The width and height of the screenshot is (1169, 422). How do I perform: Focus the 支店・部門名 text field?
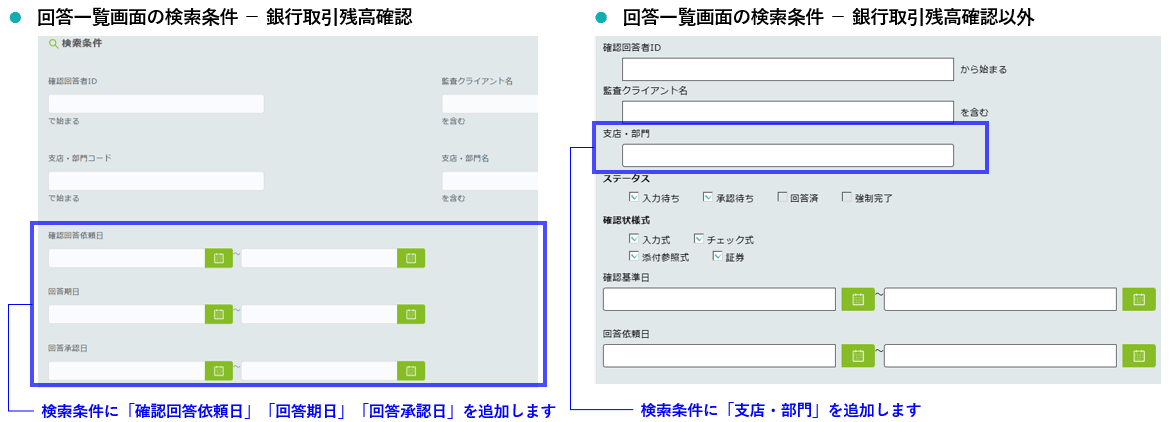click(489, 181)
